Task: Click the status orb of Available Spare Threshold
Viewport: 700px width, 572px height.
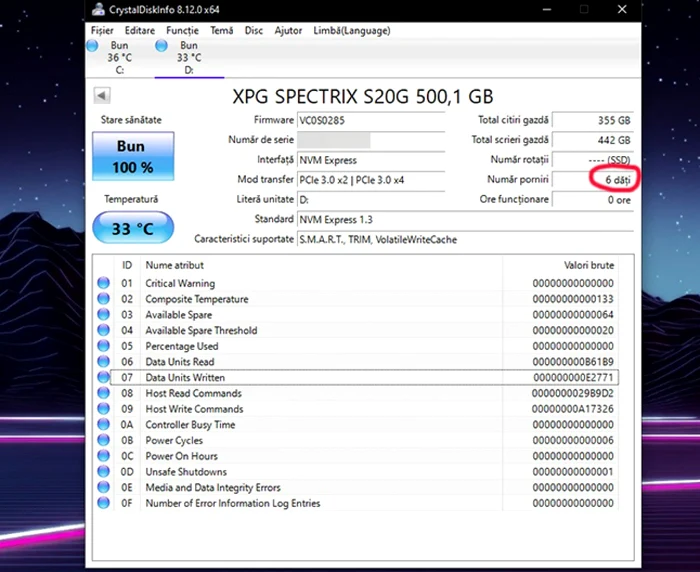Action: 103,330
